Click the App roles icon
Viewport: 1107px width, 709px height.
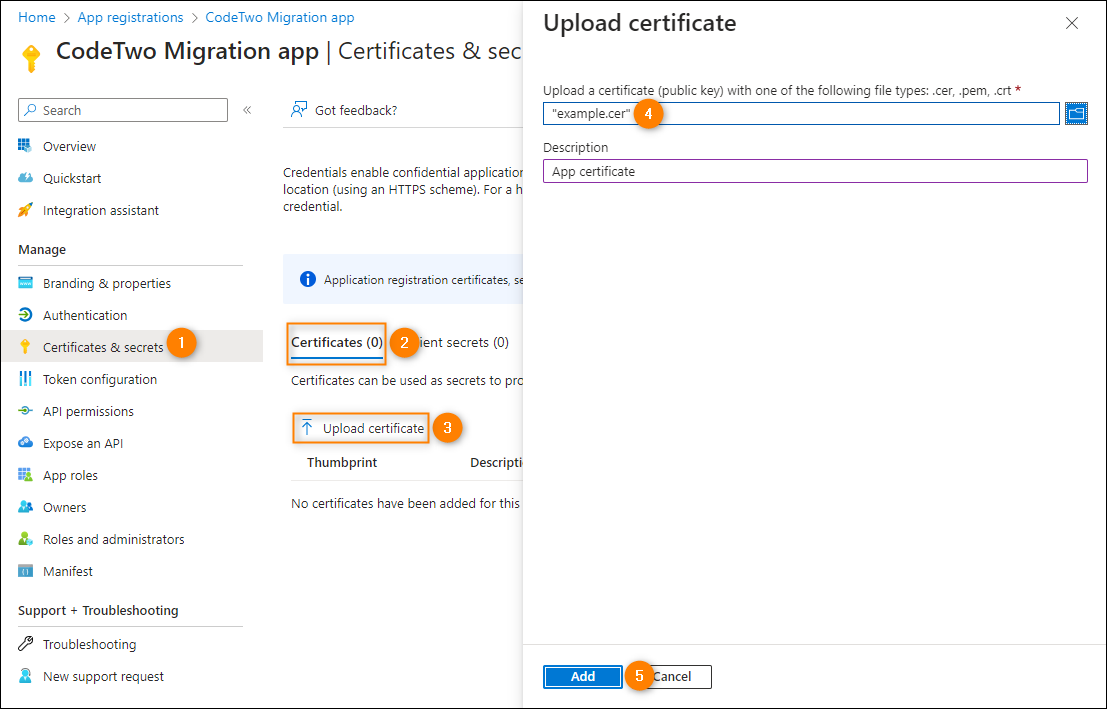point(25,475)
